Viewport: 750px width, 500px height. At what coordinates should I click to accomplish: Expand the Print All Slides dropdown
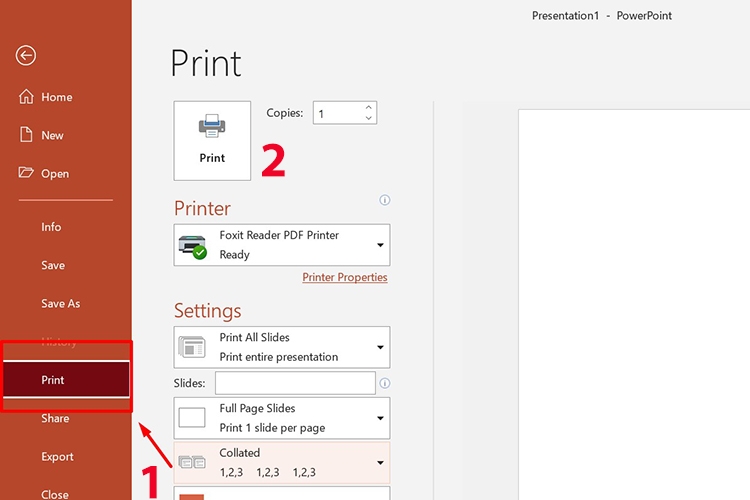(x=282, y=347)
